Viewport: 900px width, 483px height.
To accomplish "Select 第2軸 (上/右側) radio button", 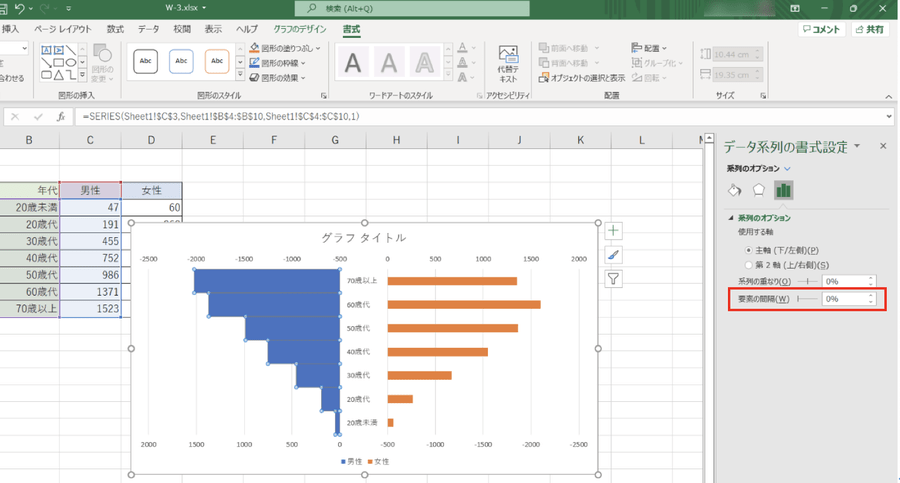I will coord(749,264).
